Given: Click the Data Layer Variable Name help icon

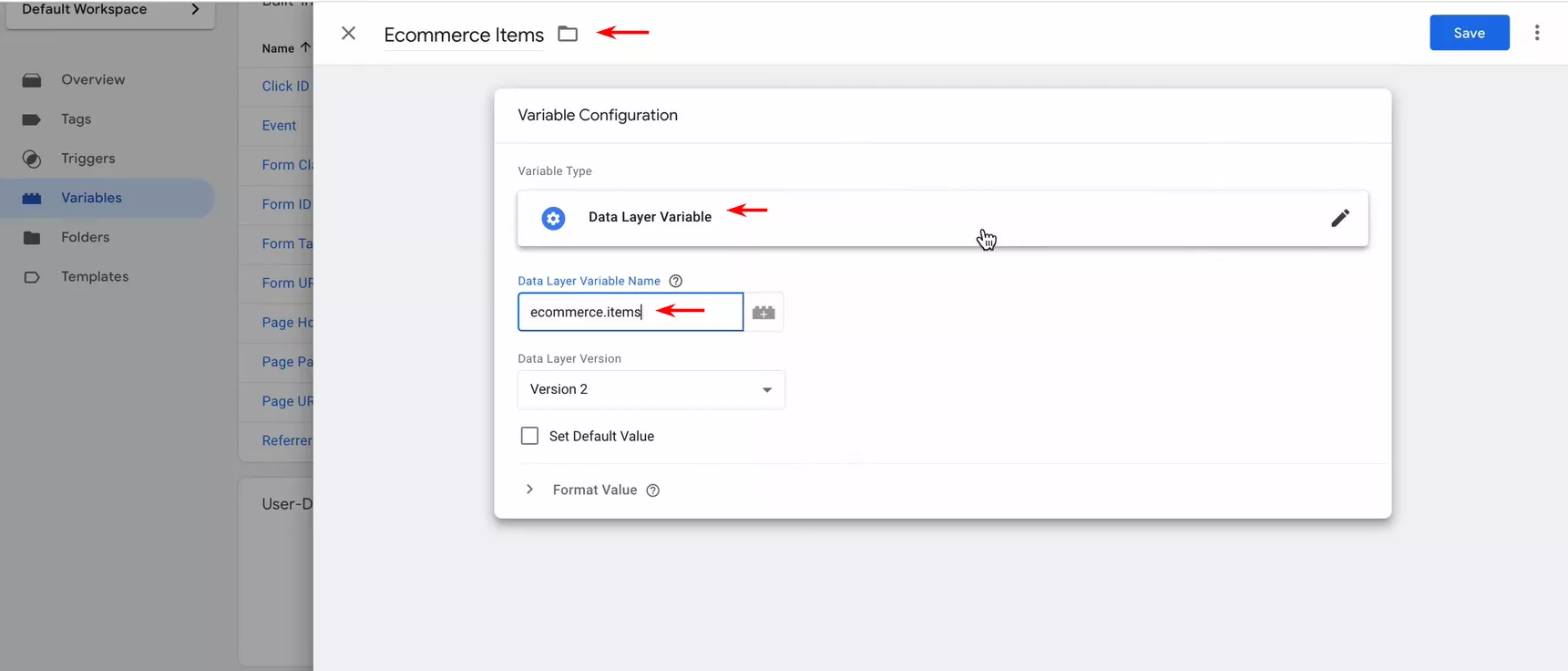Looking at the screenshot, I should pyautogui.click(x=676, y=281).
